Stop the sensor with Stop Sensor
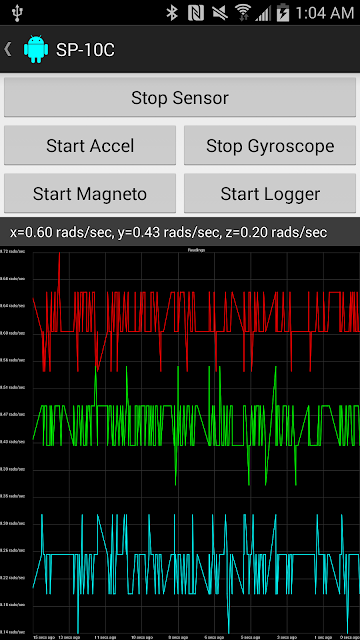 point(180,97)
